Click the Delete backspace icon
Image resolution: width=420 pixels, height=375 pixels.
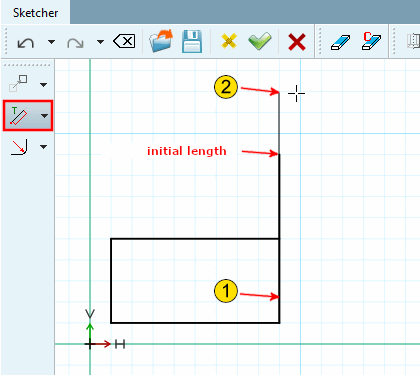(x=124, y=42)
